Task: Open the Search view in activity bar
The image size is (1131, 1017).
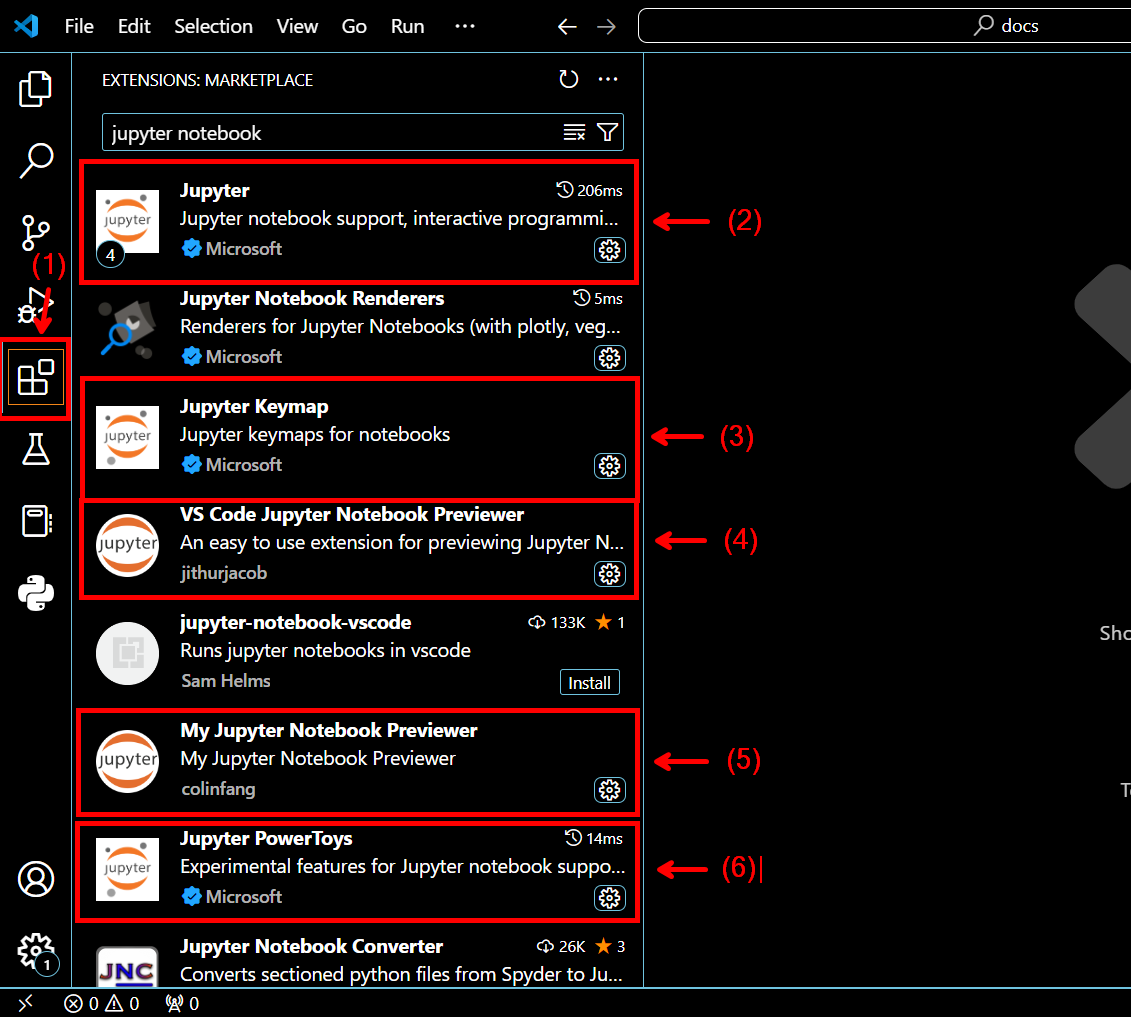Action: pyautogui.click(x=35, y=160)
